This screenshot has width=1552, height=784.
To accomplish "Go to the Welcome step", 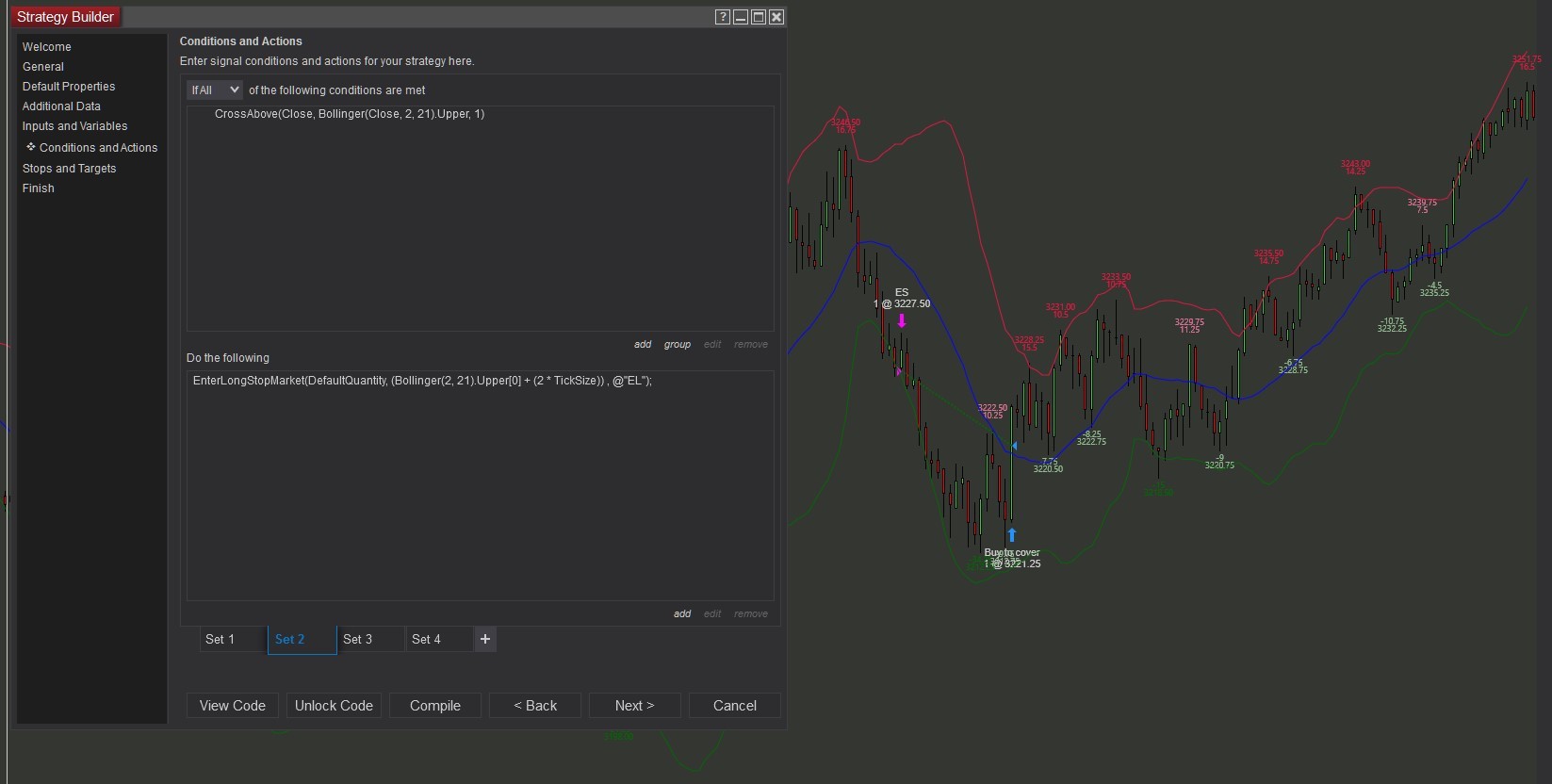I will coord(47,47).
